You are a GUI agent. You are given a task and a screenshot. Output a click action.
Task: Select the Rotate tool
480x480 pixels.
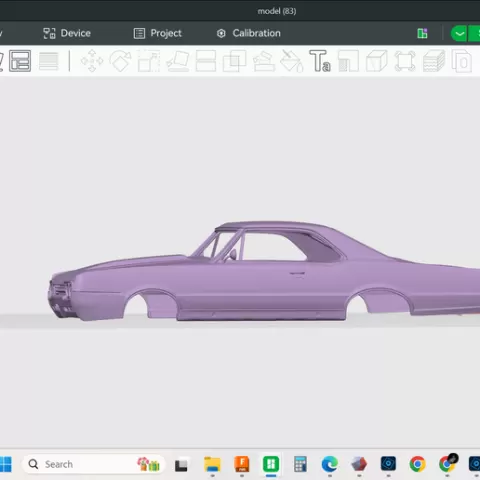[x=120, y=61]
